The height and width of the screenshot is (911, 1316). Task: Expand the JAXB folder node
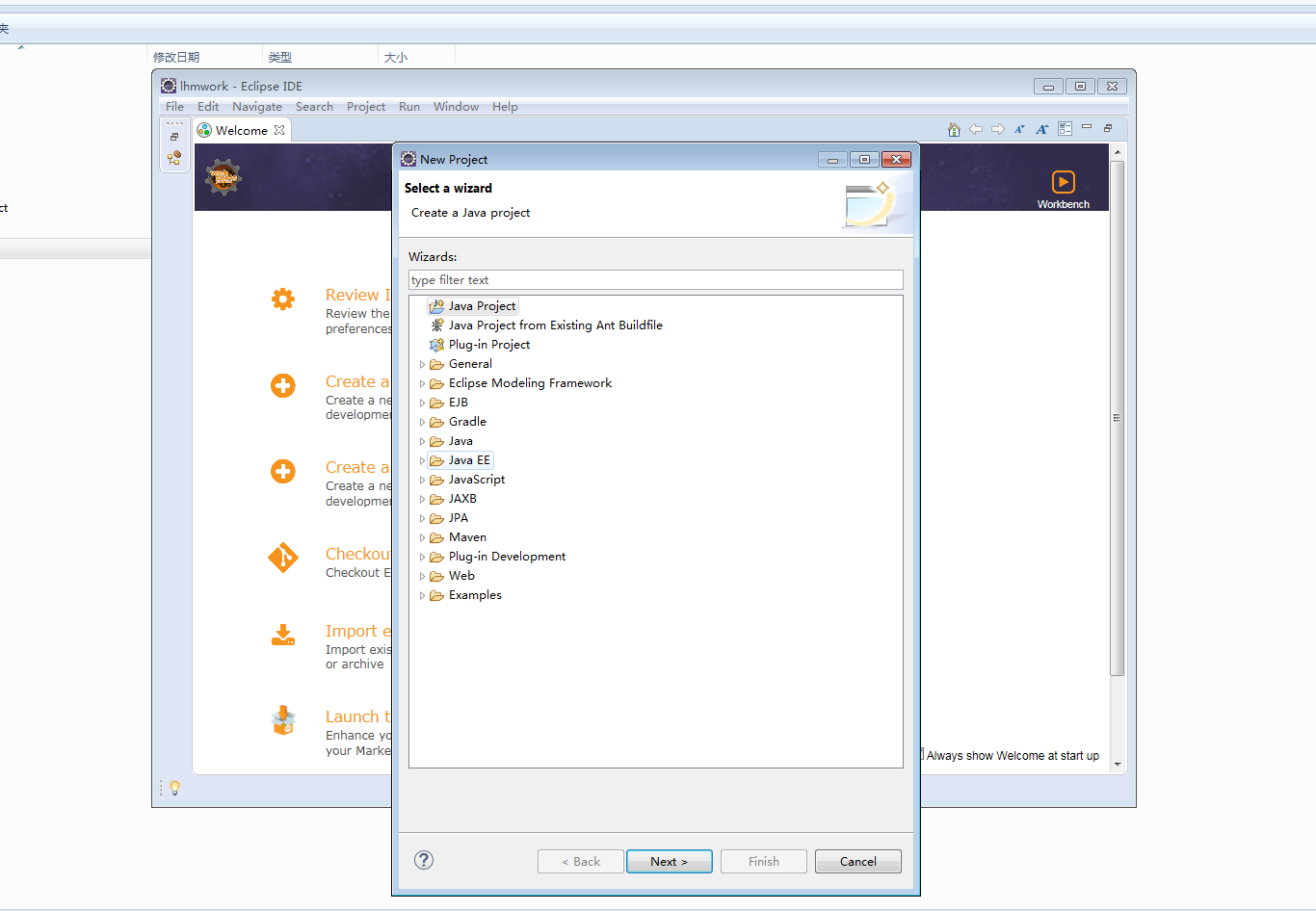click(x=422, y=499)
